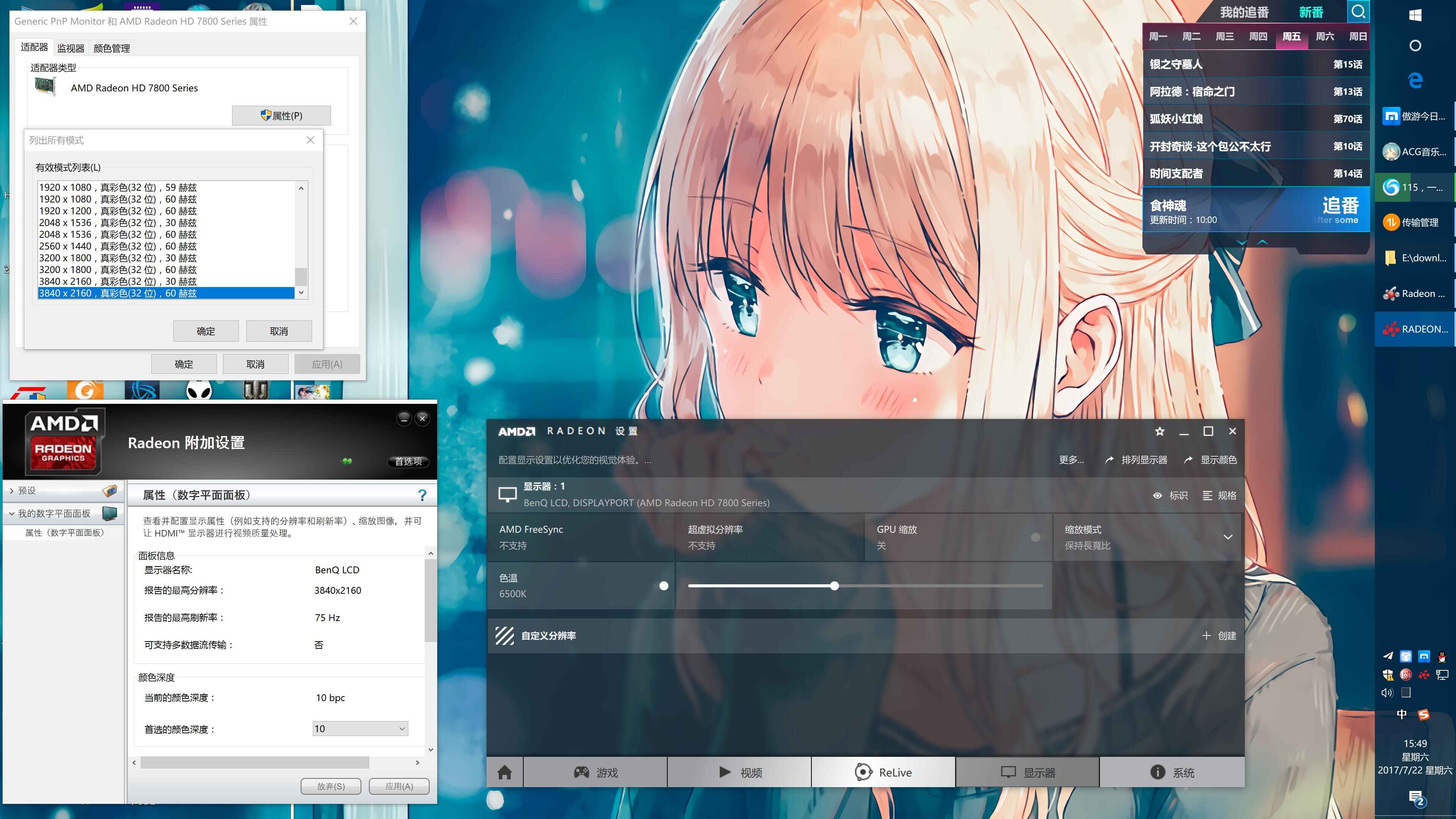Toggle the 色温 color temperature switch

tap(664, 585)
